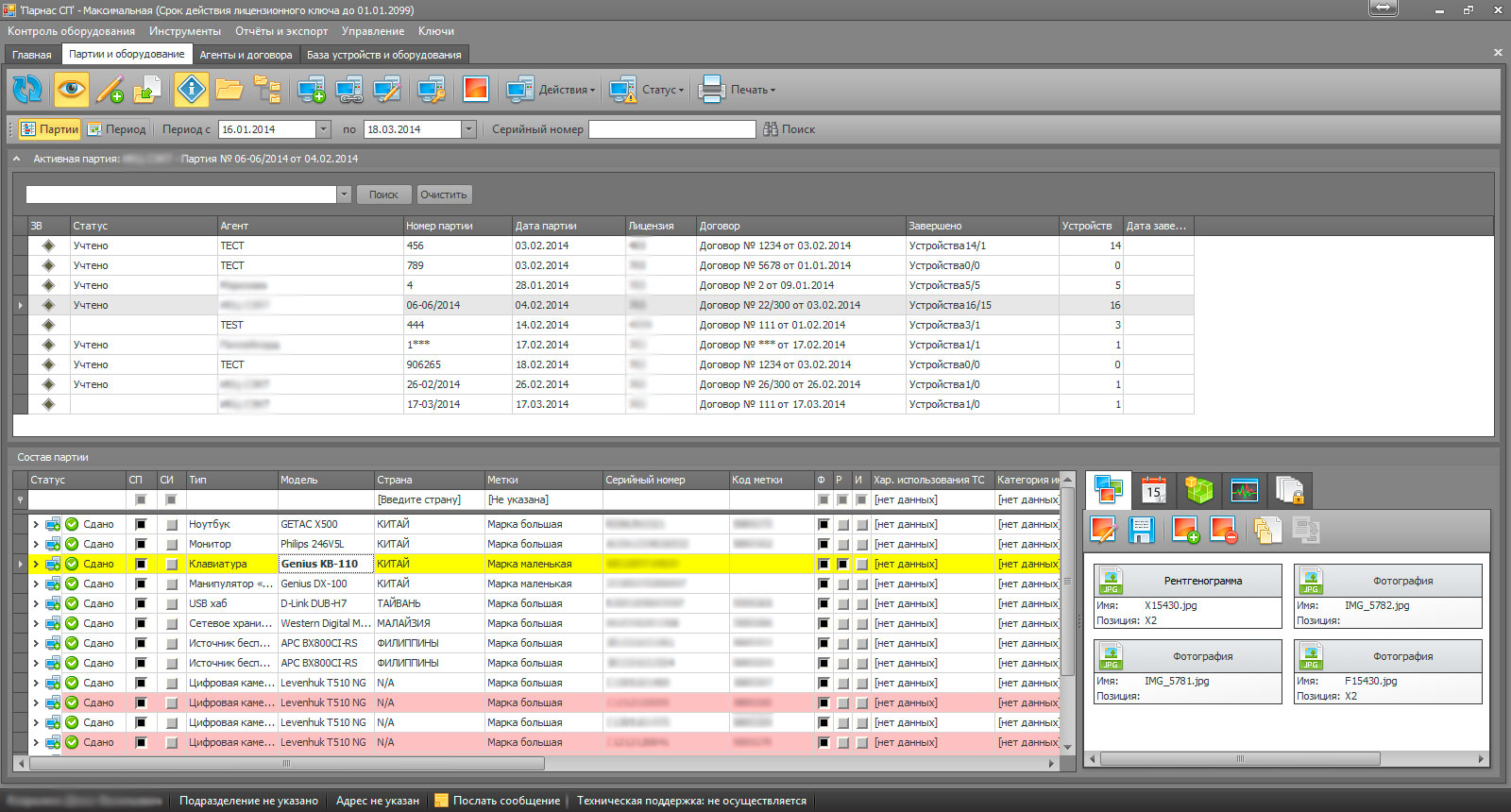The image size is (1511, 812).
Task: Click the green cube icon tab
Action: [x=1198, y=490]
